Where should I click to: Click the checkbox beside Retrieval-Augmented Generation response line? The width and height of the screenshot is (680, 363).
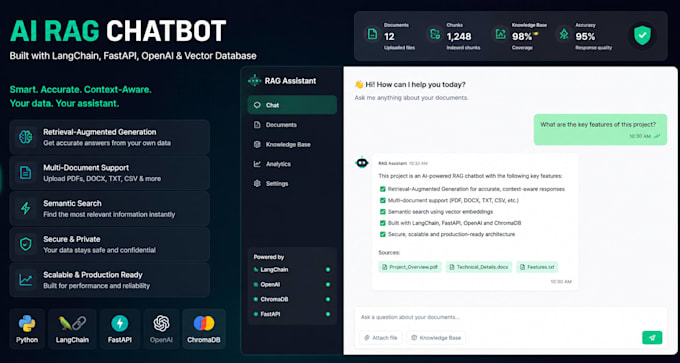coord(382,189)
